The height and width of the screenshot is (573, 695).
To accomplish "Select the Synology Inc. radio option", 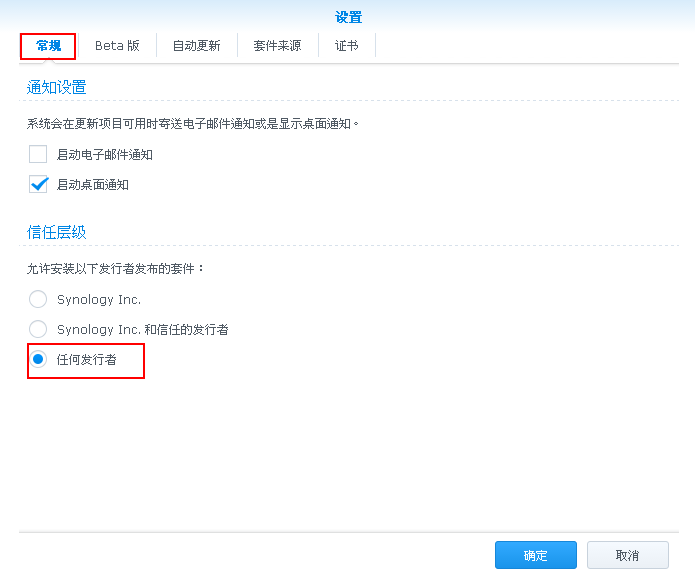I will 38,299.
